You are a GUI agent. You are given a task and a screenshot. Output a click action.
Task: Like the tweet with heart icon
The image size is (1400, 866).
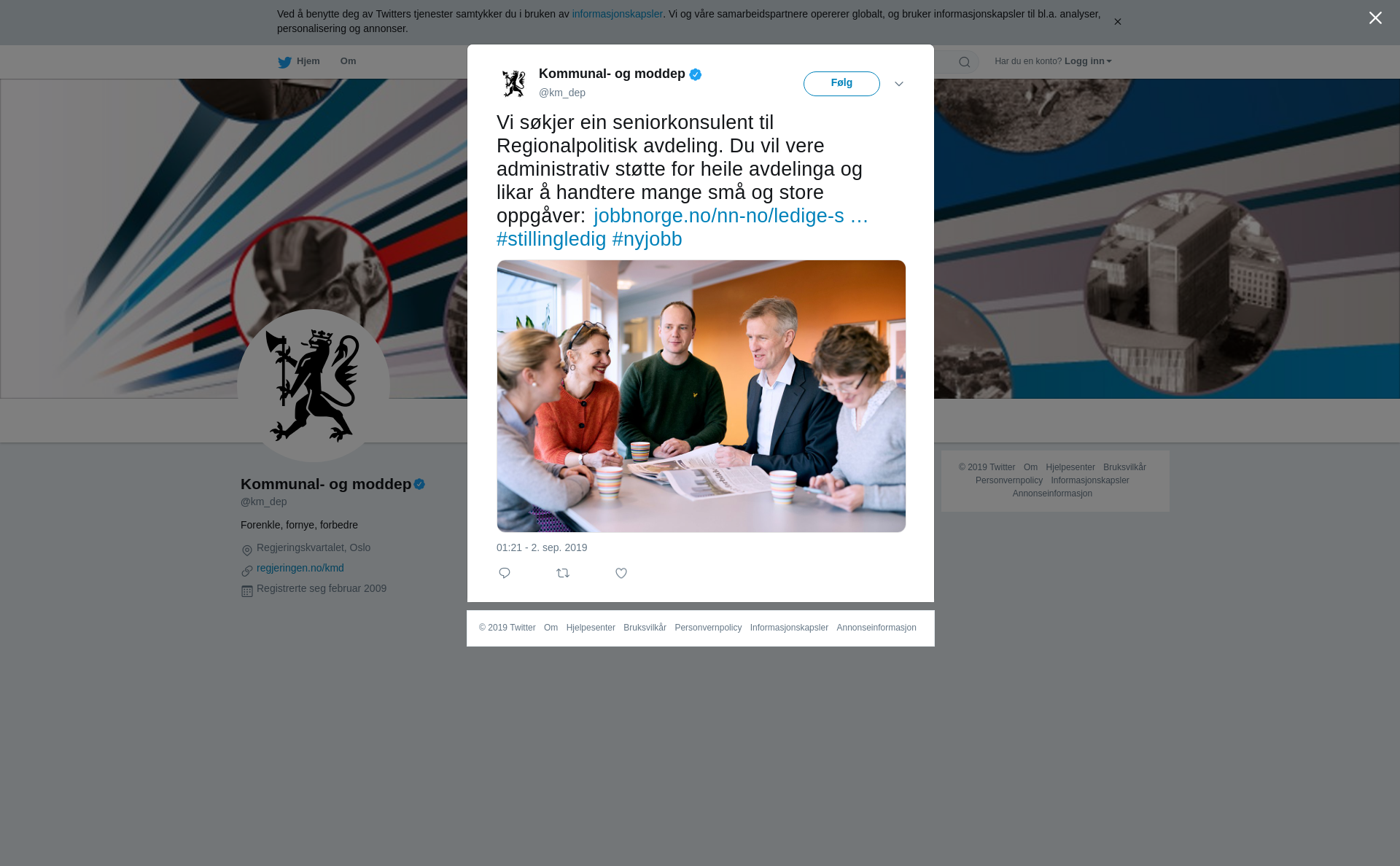click(621, 573)
